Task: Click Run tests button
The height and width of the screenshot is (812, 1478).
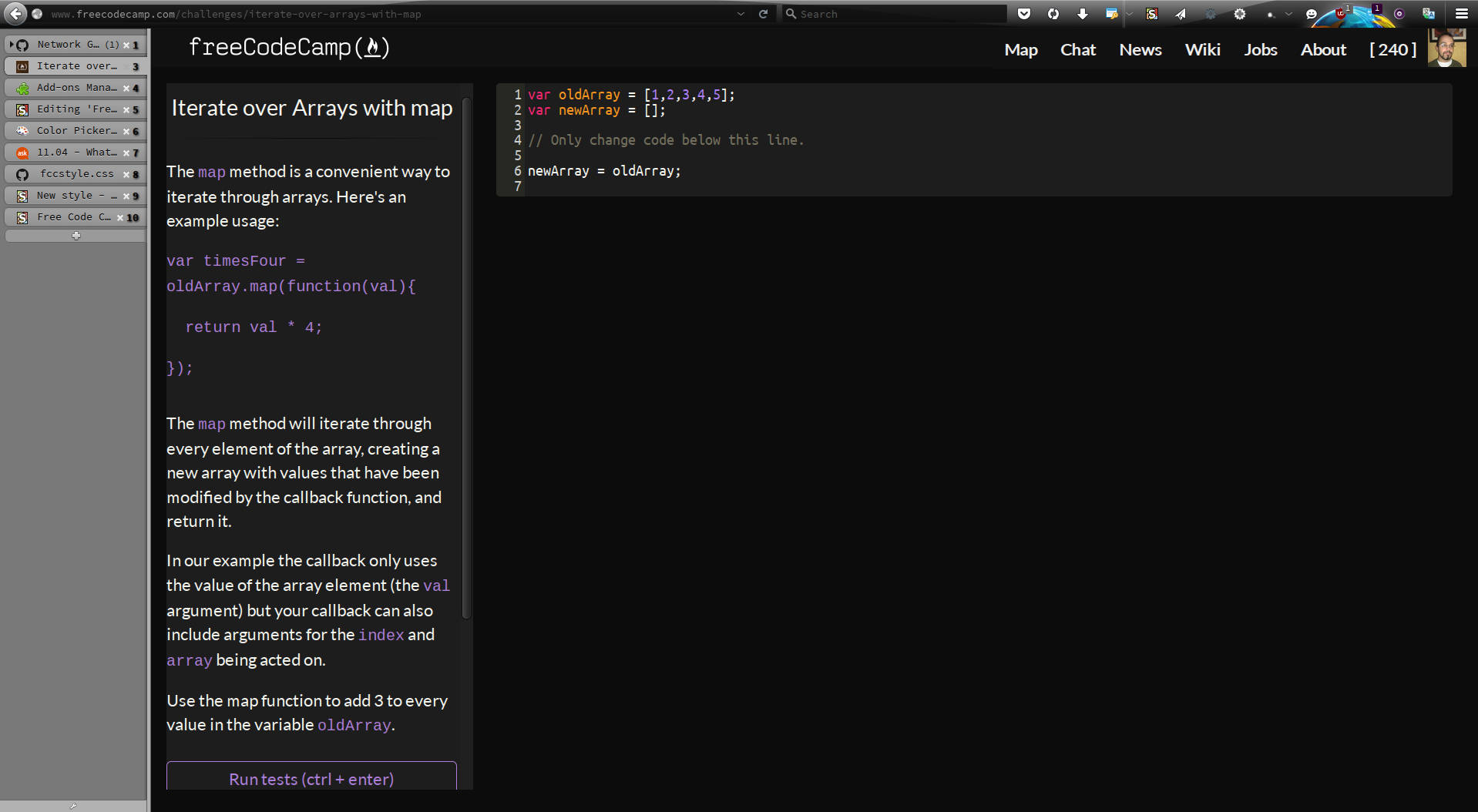Action: 311,779
